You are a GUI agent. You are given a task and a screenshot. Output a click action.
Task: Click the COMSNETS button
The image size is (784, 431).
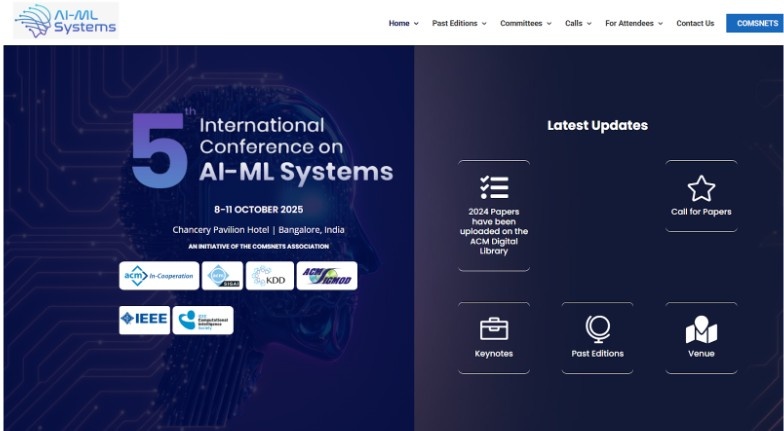tap(755, 23)
